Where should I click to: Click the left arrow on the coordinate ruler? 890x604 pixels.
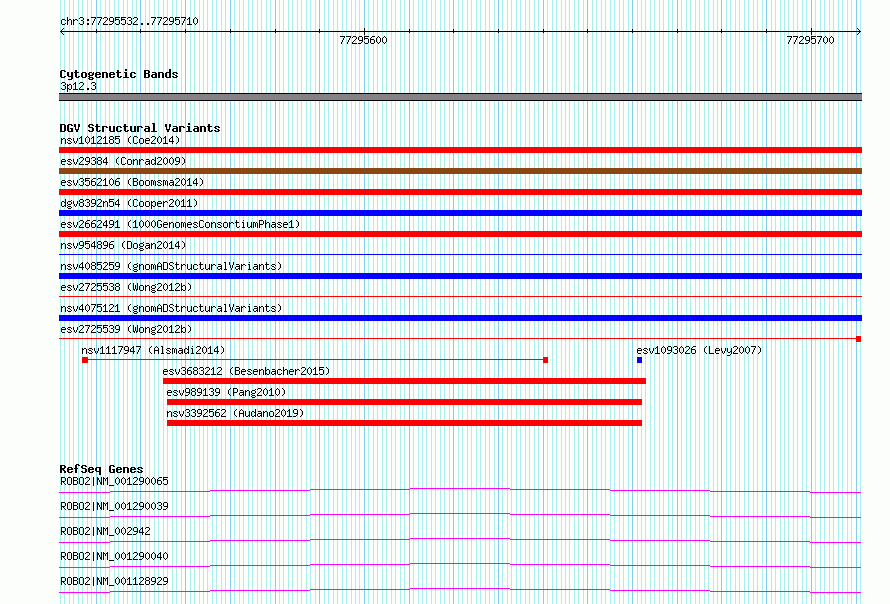(x=62, y=31)
